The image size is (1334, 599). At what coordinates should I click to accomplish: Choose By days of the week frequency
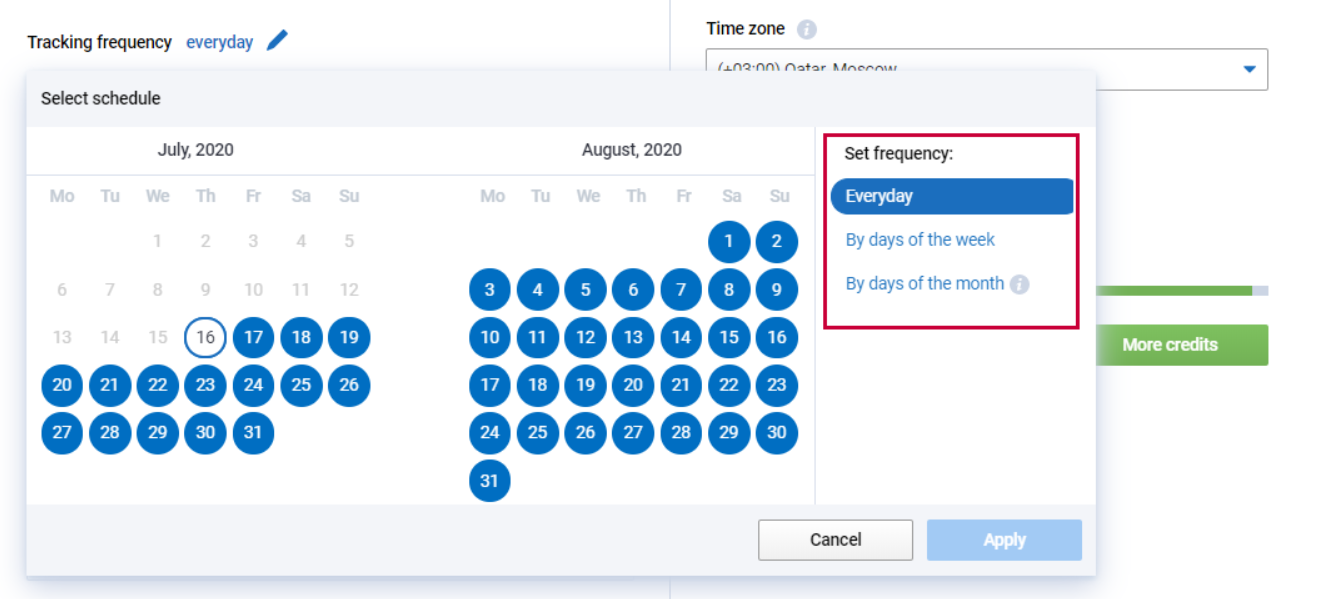pos(920,239)
